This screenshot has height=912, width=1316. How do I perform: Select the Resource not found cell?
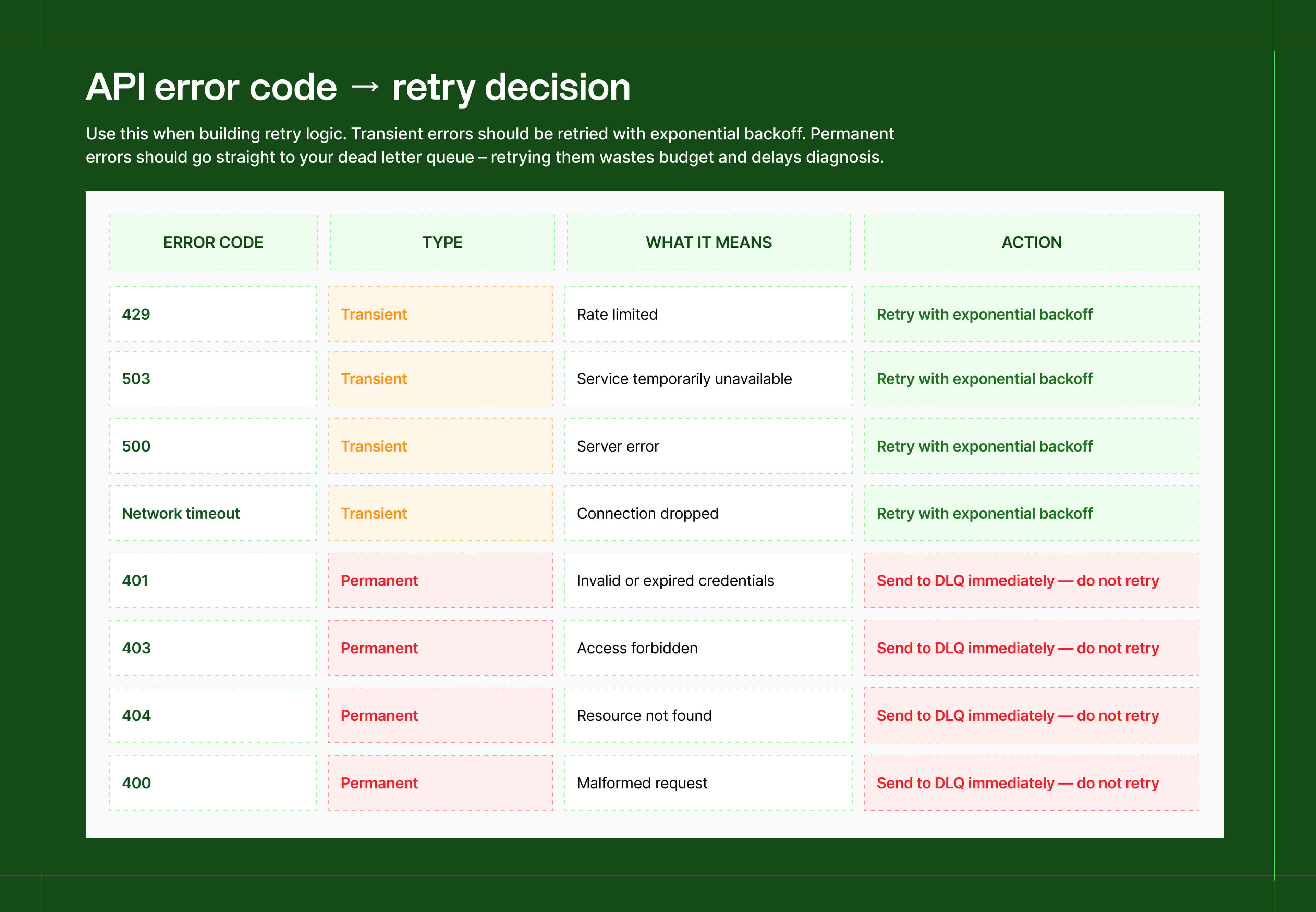click(x=708, y=715)
